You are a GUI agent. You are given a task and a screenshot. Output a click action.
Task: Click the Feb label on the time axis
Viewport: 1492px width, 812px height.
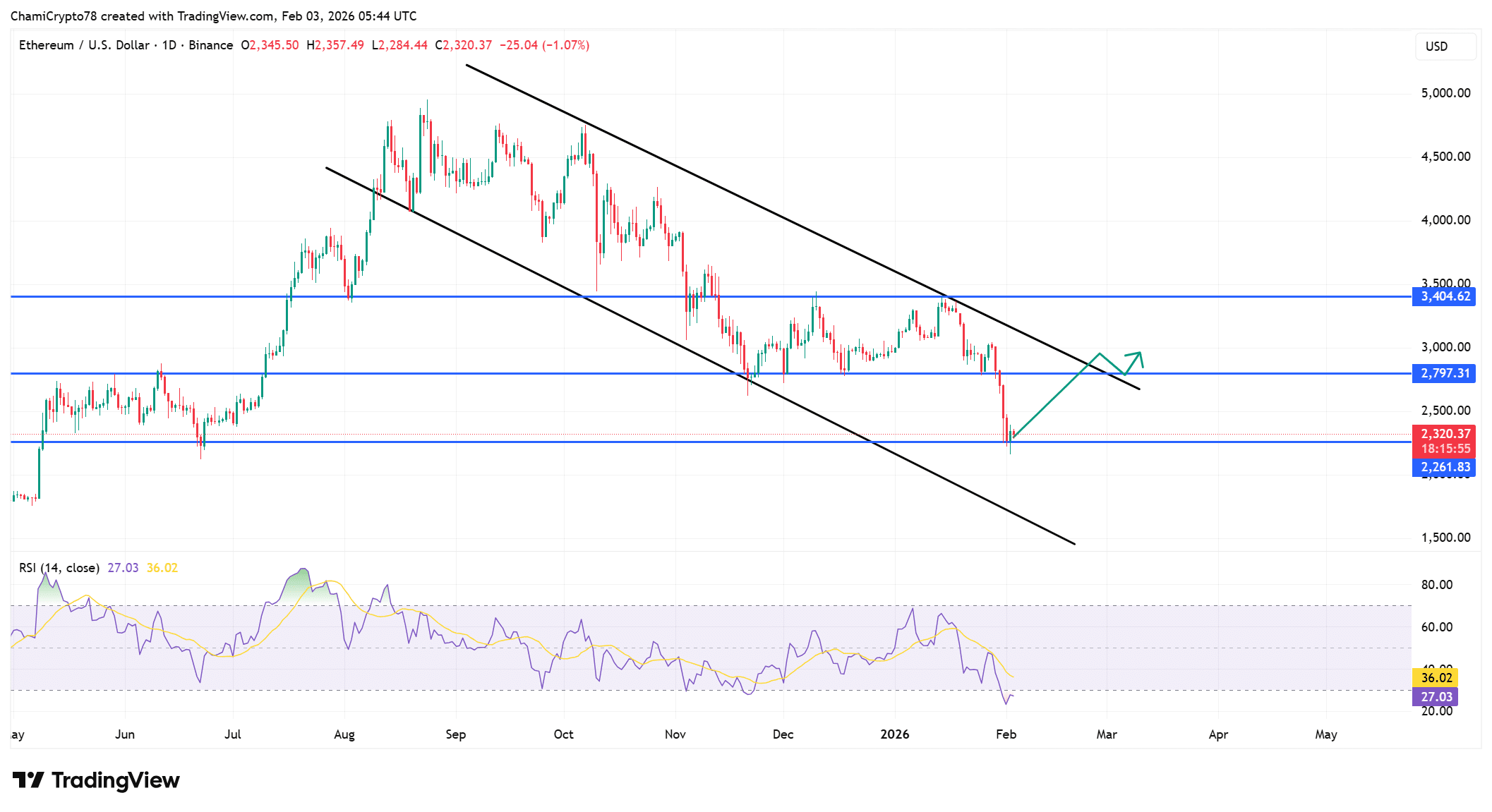(x=1005, y=734)
